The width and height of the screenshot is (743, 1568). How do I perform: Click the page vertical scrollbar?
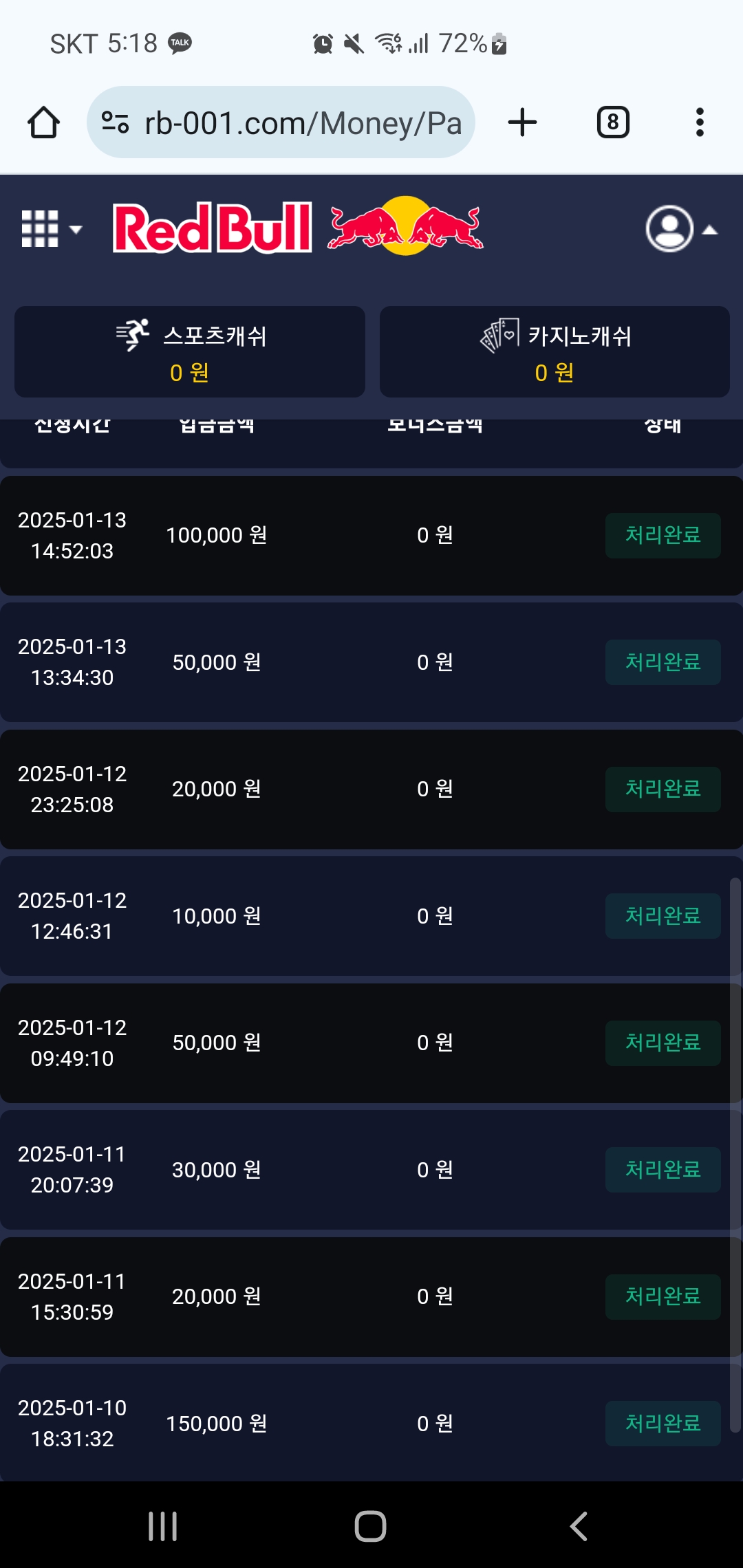(x=735, y=1155)
